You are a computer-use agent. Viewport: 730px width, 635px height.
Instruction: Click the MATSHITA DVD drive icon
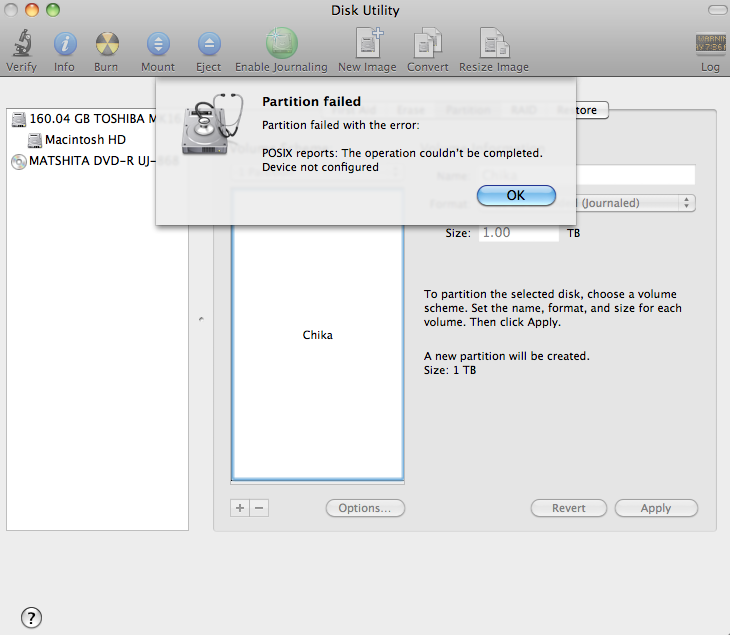[18, 162]
